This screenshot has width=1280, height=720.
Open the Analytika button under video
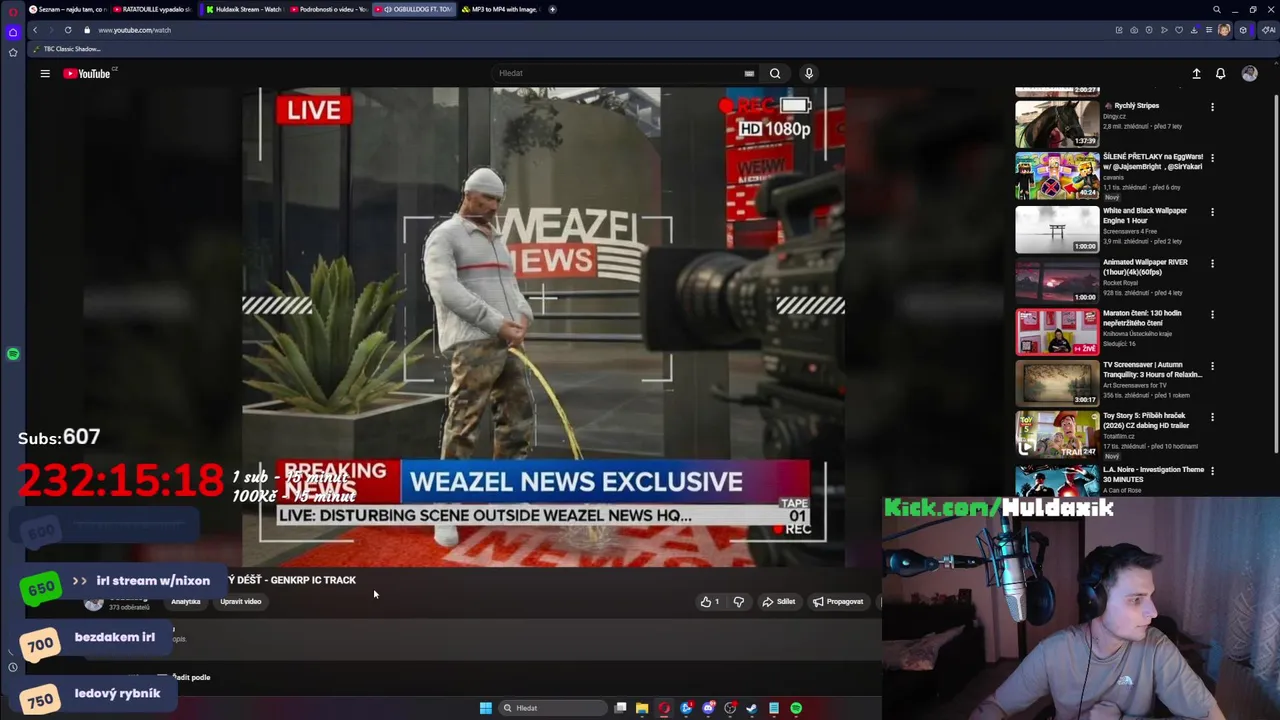click(185, 602)
